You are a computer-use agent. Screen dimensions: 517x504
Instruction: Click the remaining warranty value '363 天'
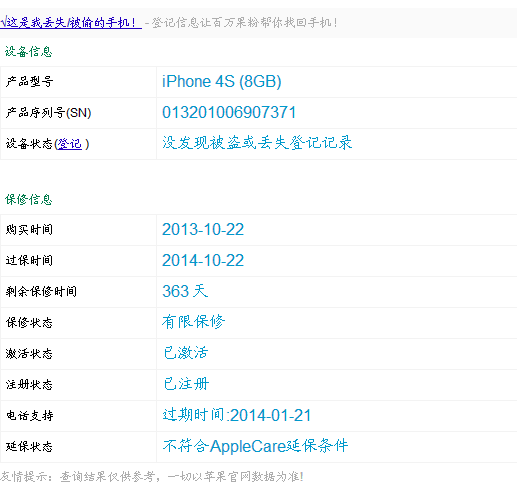pyautogui.click(x=185, y=291)
